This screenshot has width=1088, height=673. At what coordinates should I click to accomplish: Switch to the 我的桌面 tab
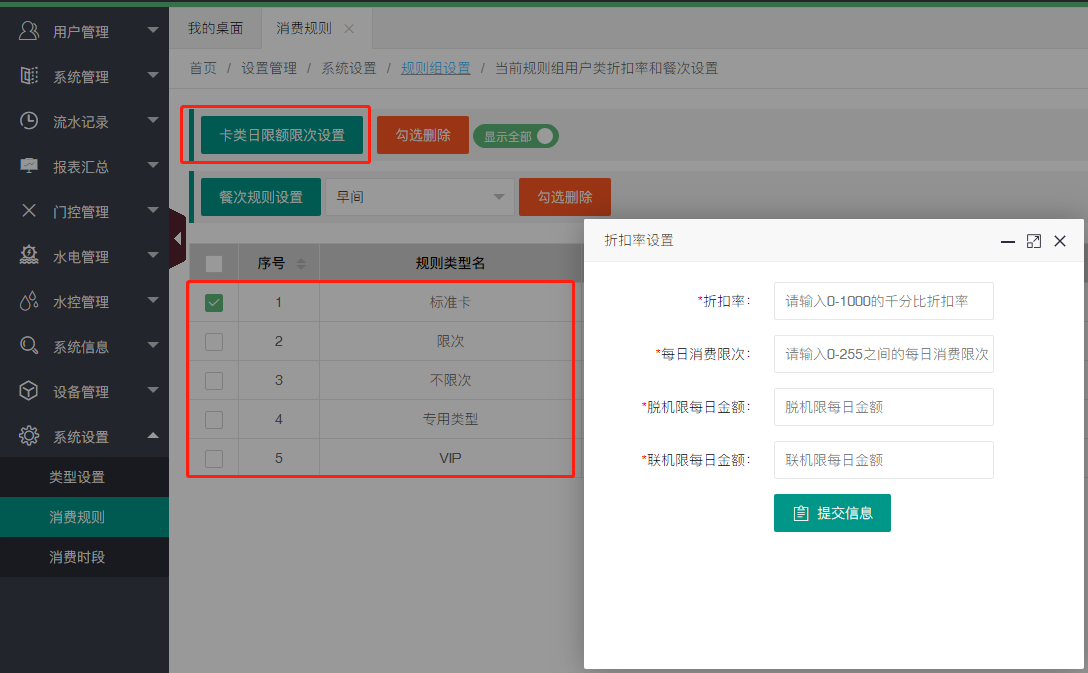point(216,28)
